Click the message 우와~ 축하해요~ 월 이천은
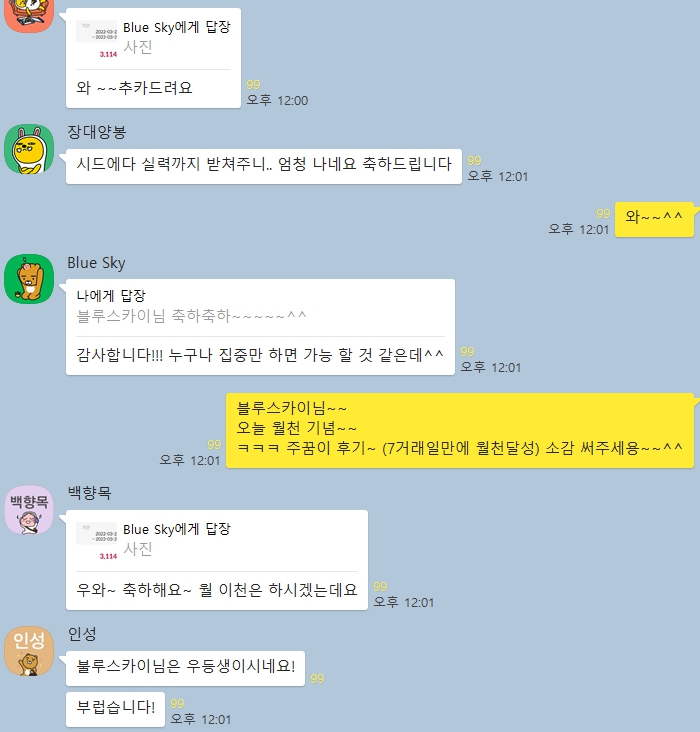This screenshot has width=700, height=732. [x=217, y=591]
